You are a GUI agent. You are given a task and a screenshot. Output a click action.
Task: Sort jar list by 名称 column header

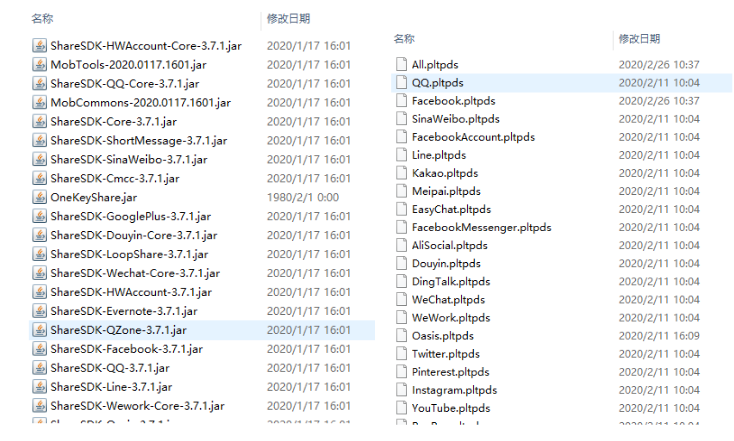click(x=42, y=19)
